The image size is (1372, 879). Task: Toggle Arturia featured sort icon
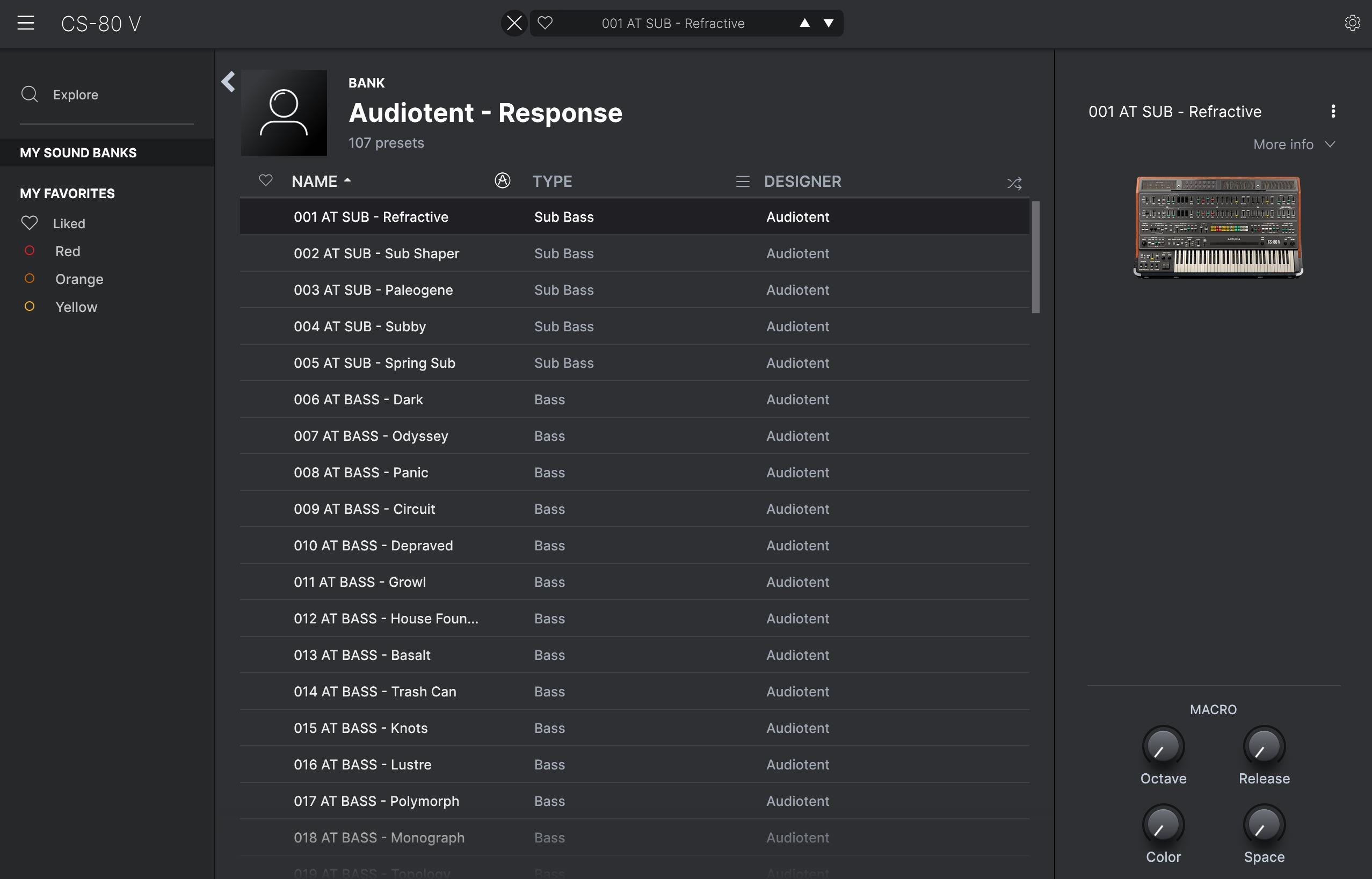pos(502,180)
